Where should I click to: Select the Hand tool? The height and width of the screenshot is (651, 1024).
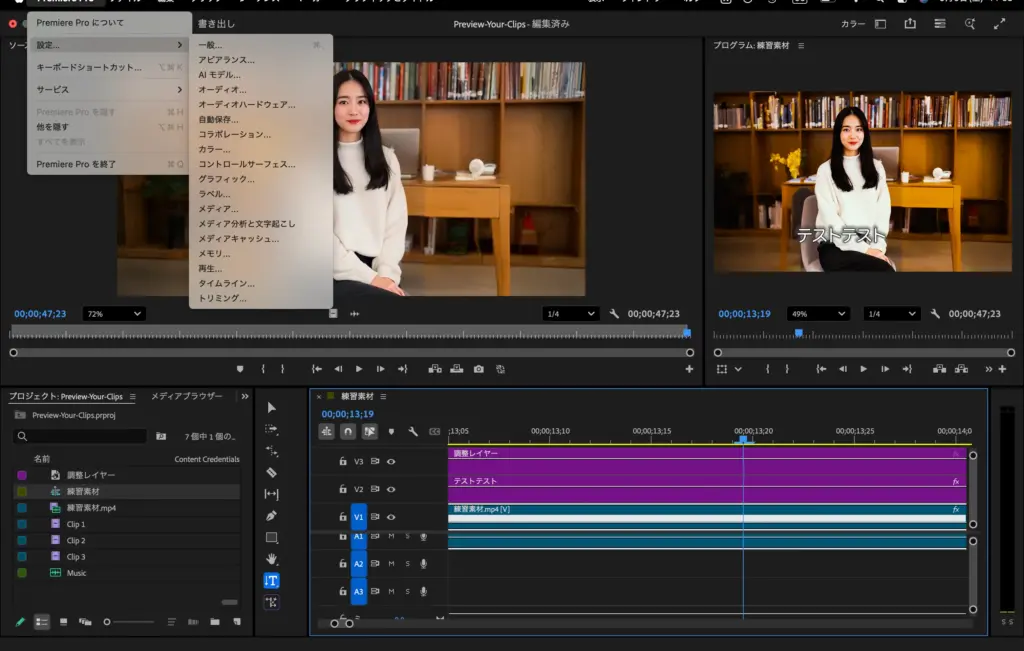pyautogui.click(x=271, y=559)
